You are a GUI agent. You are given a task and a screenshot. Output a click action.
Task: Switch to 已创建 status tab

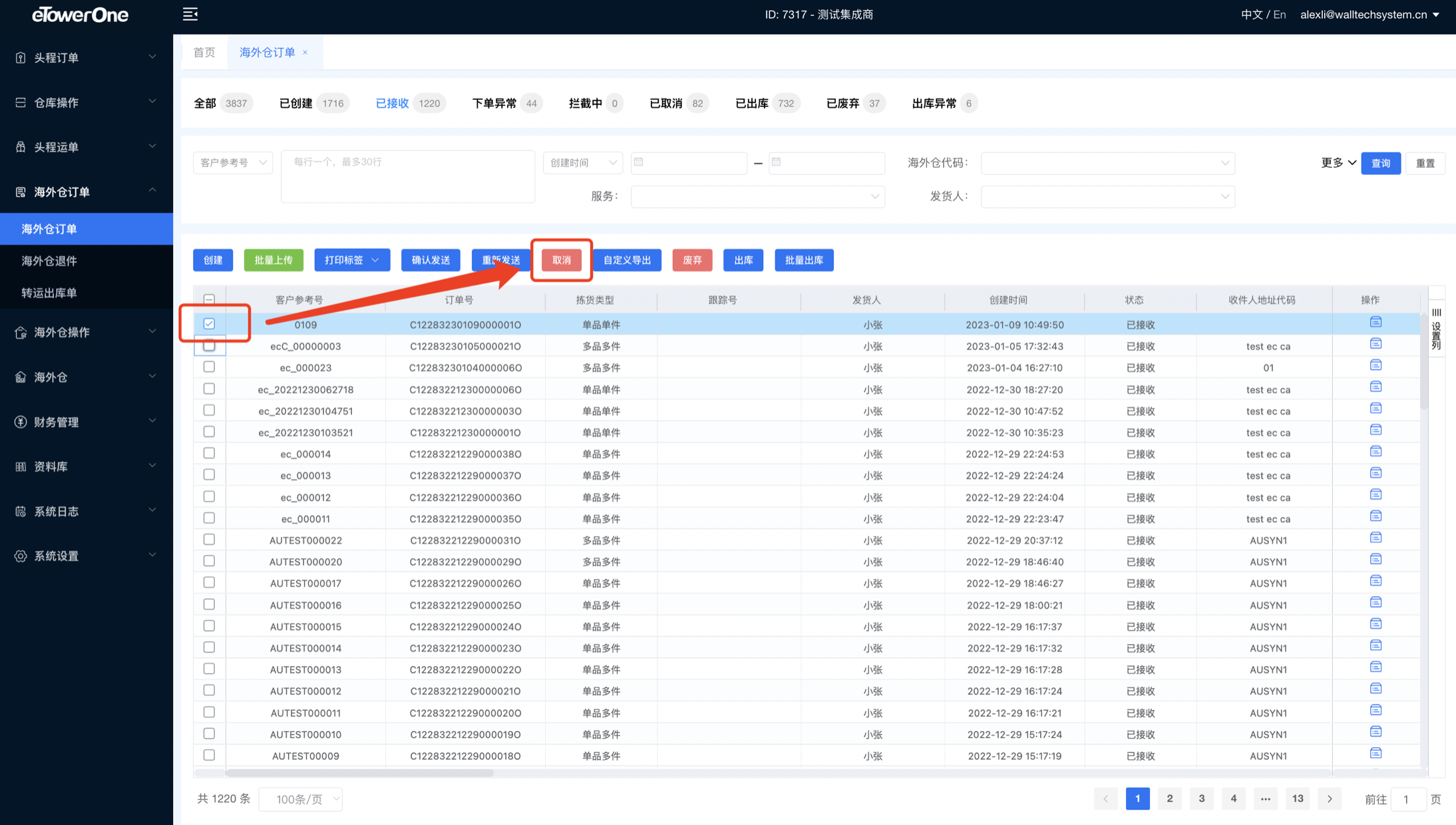[313, 103]
